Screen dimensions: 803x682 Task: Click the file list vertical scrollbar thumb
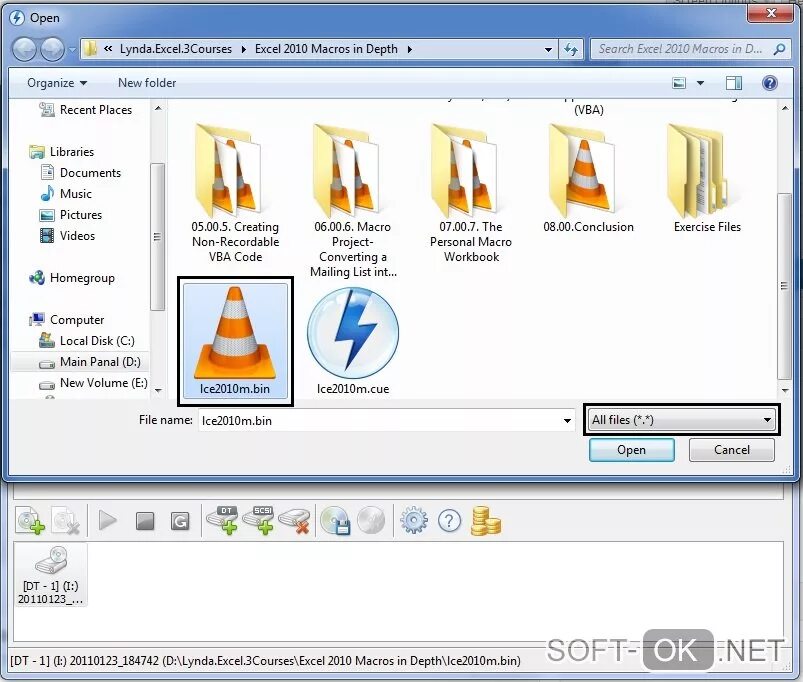pos(784,286)
